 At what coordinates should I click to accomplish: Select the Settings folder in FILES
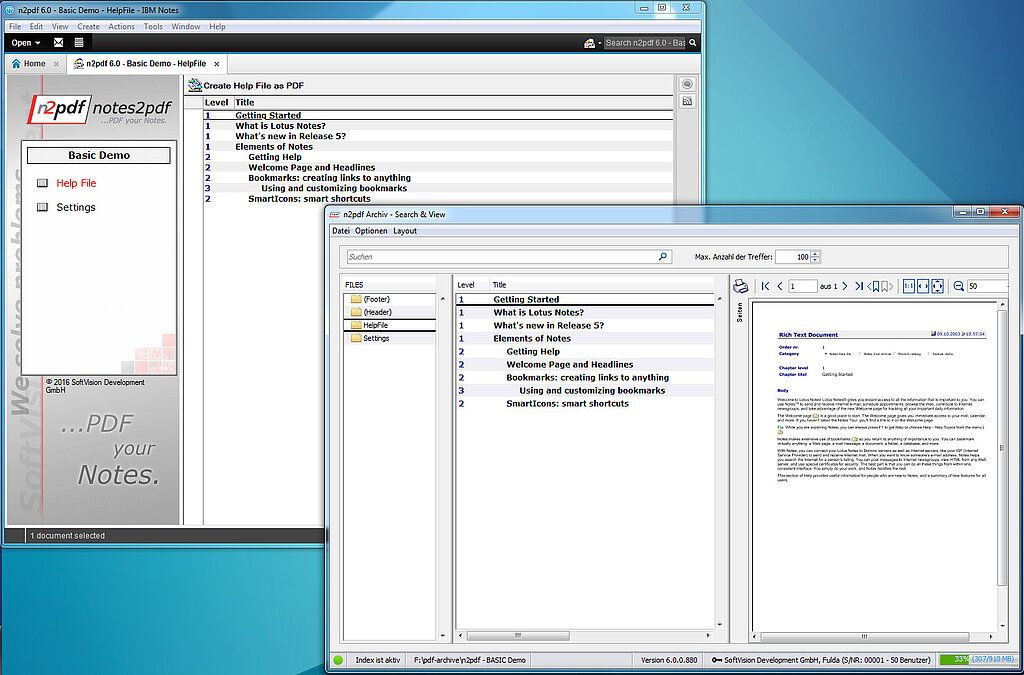(x=390, y=338)
